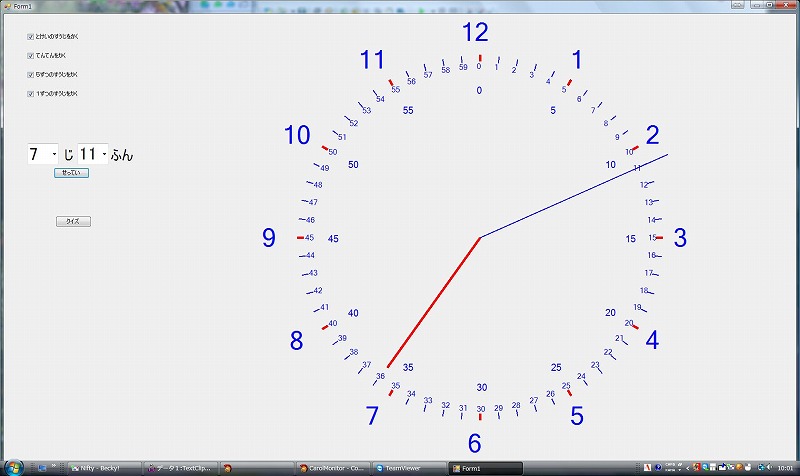The image size is (800, 476).
Task: Click the large hour number 9
Action: pyautogui.click(x=269, y=238)
